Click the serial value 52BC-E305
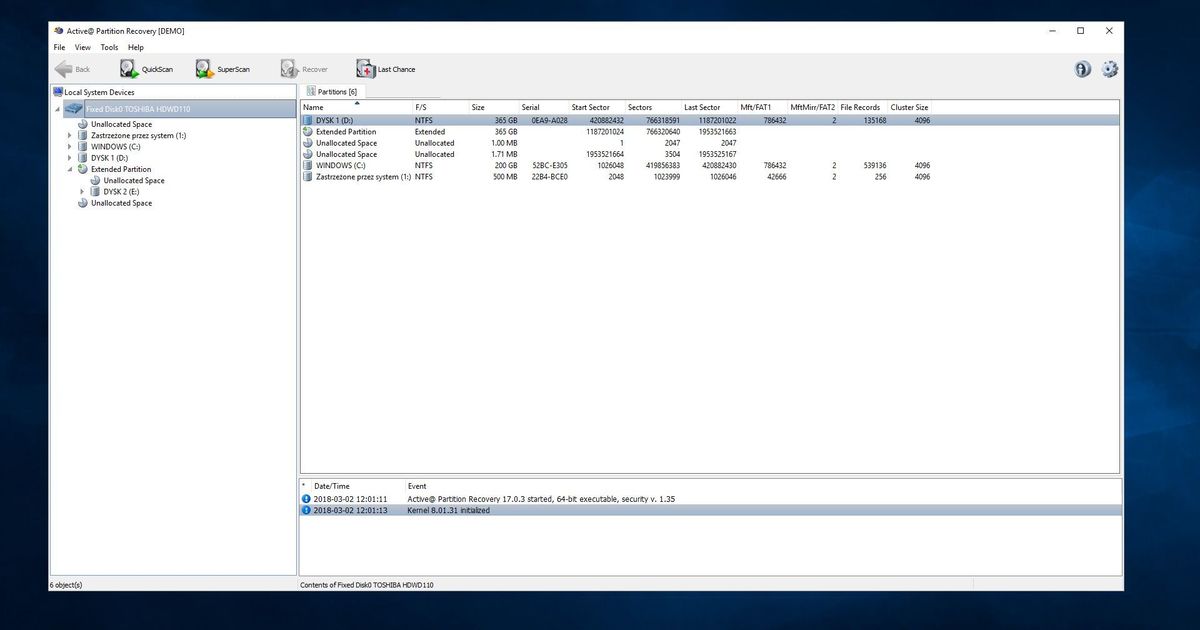Screen dimensions: 1200x630 click(549, 165)
